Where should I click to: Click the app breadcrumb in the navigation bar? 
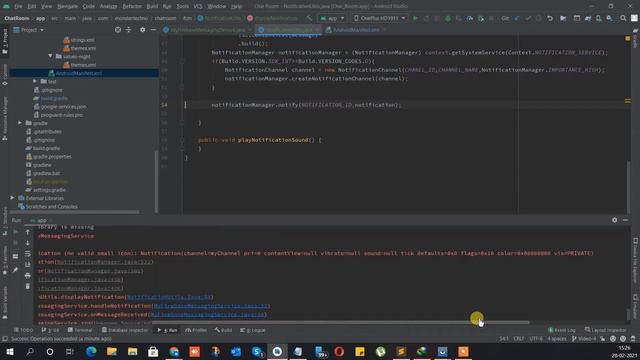(x=40, y=18)
